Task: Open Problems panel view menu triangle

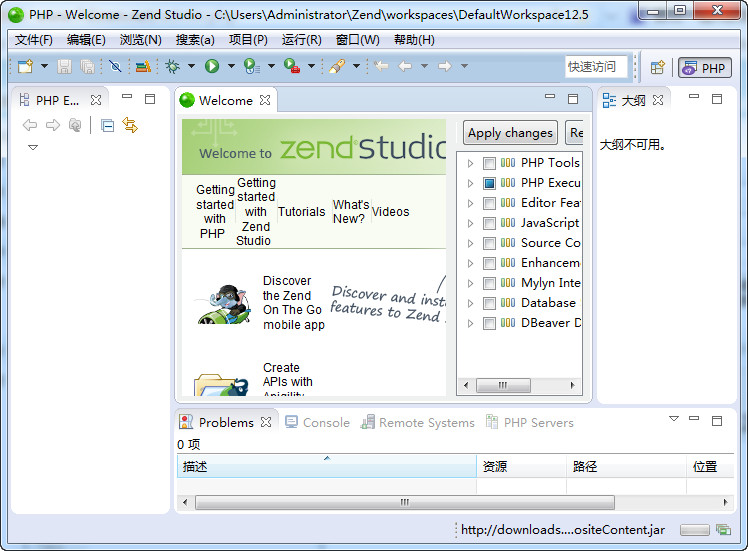Action: [674, 419]
